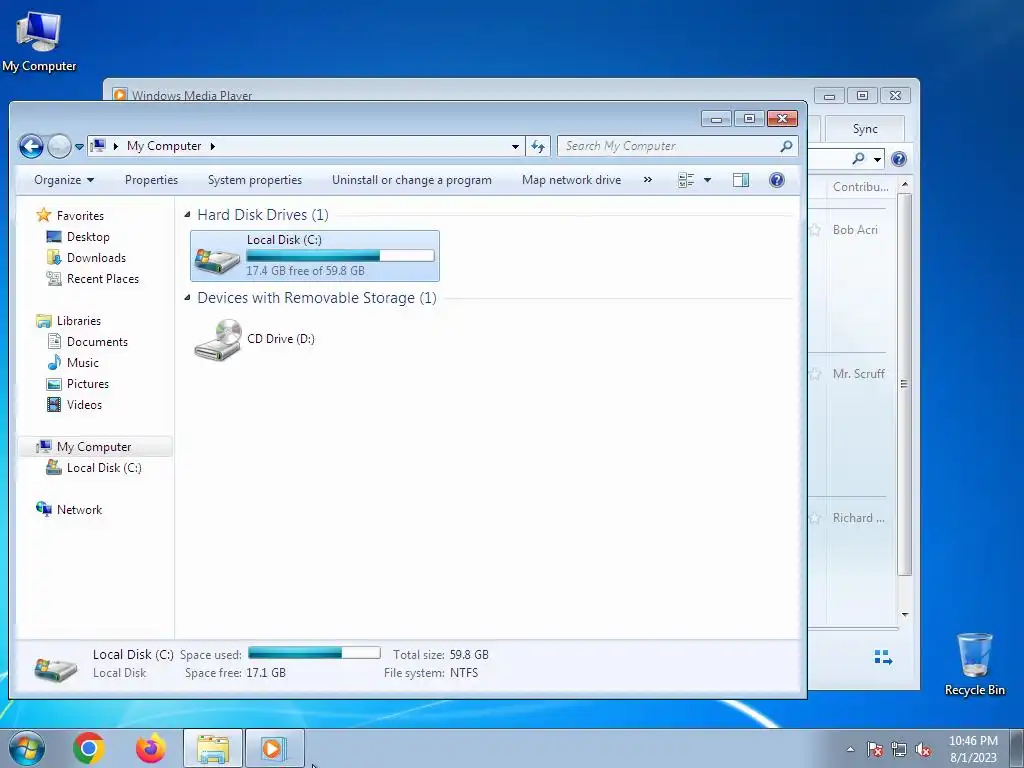Click Windows Explorer taskbar button

(x=213, y=748)
